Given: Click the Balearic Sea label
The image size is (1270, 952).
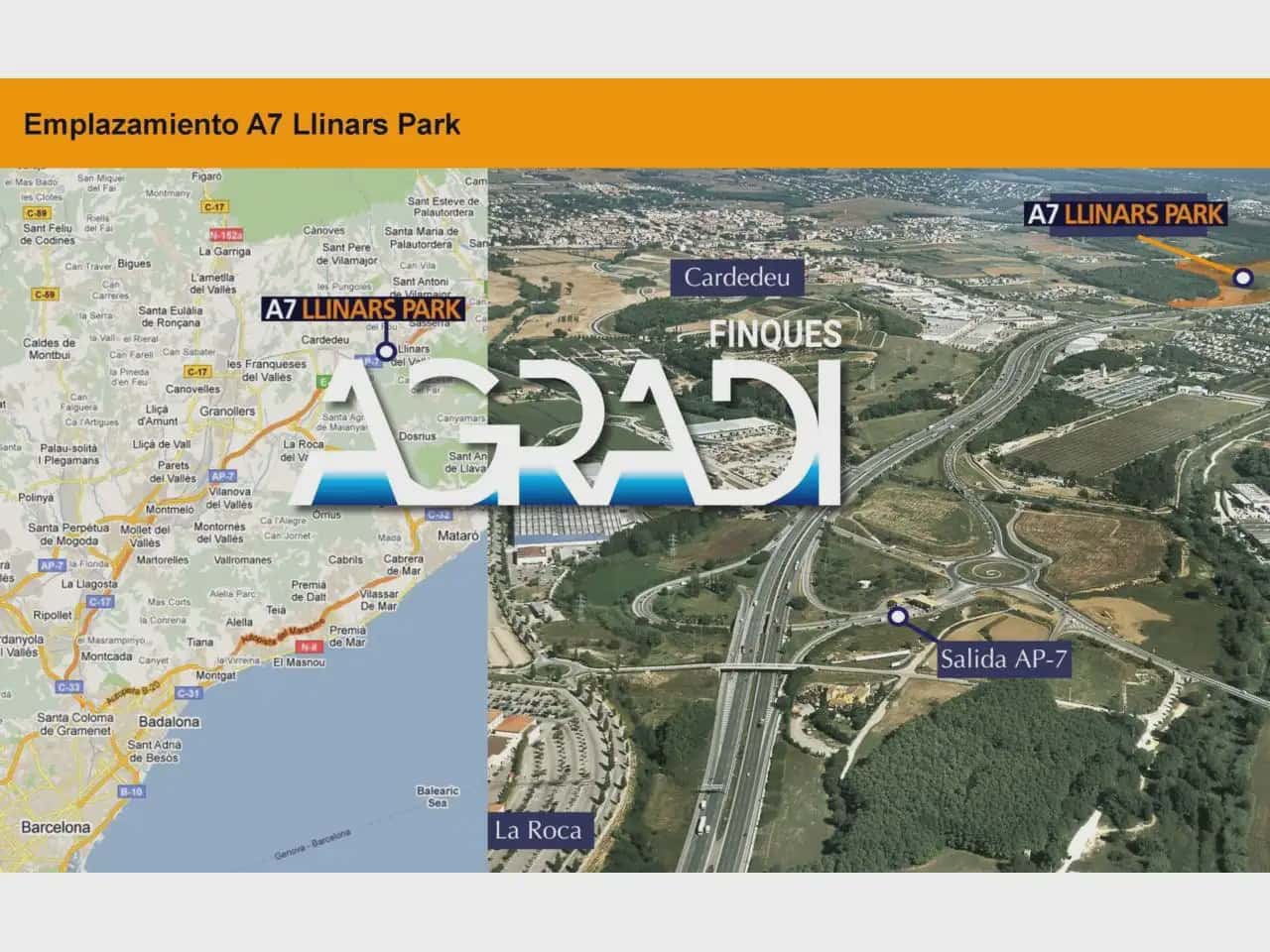Looking at the screenshot, I should [x=438, y=796].
